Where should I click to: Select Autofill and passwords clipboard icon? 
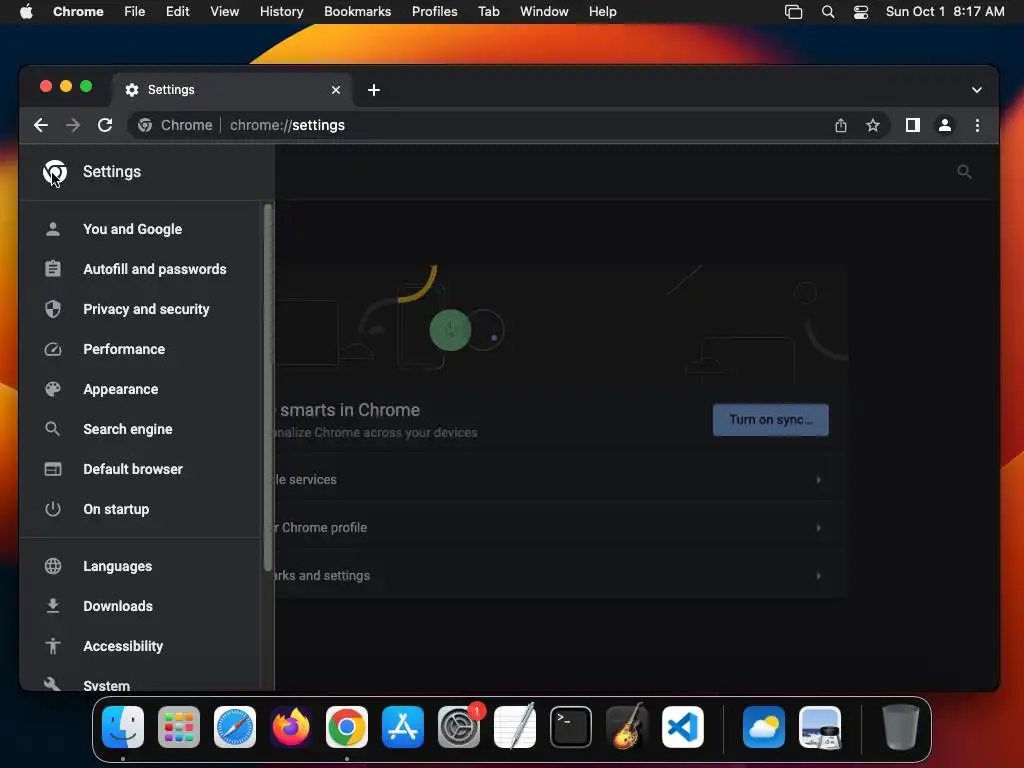[x=53, y=269]
